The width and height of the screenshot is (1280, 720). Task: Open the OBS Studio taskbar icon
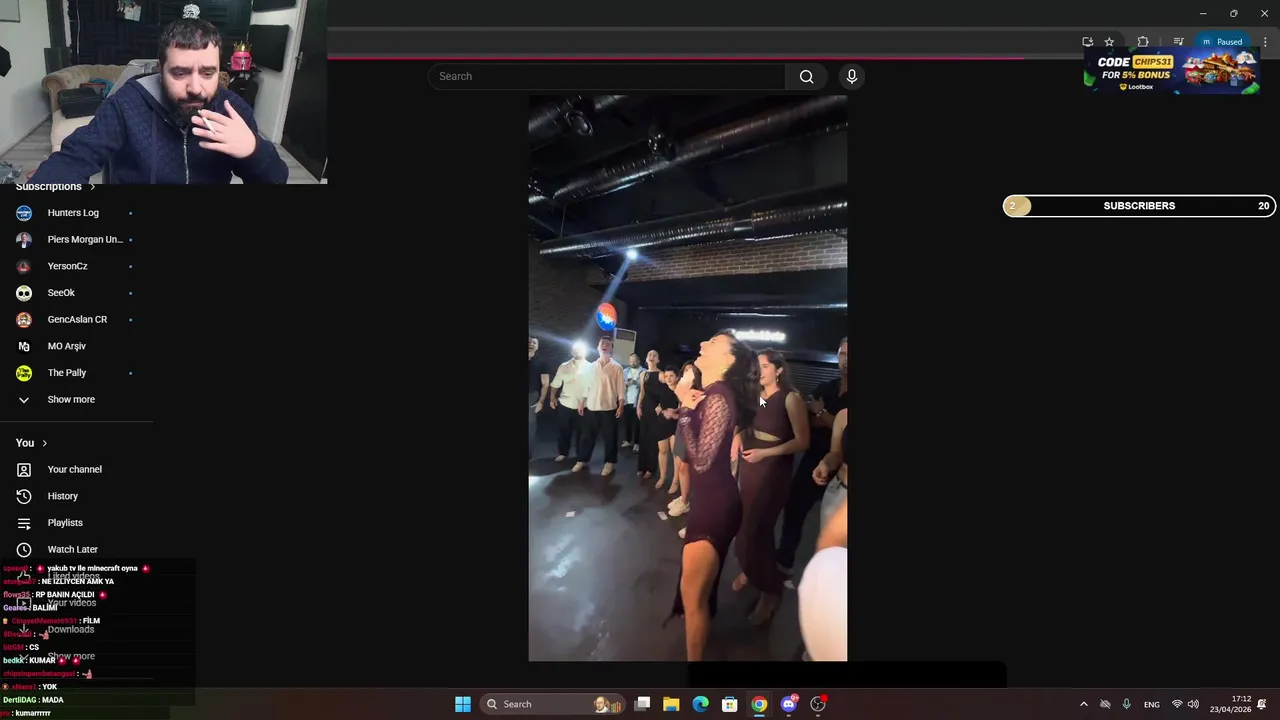coord(818,704)
